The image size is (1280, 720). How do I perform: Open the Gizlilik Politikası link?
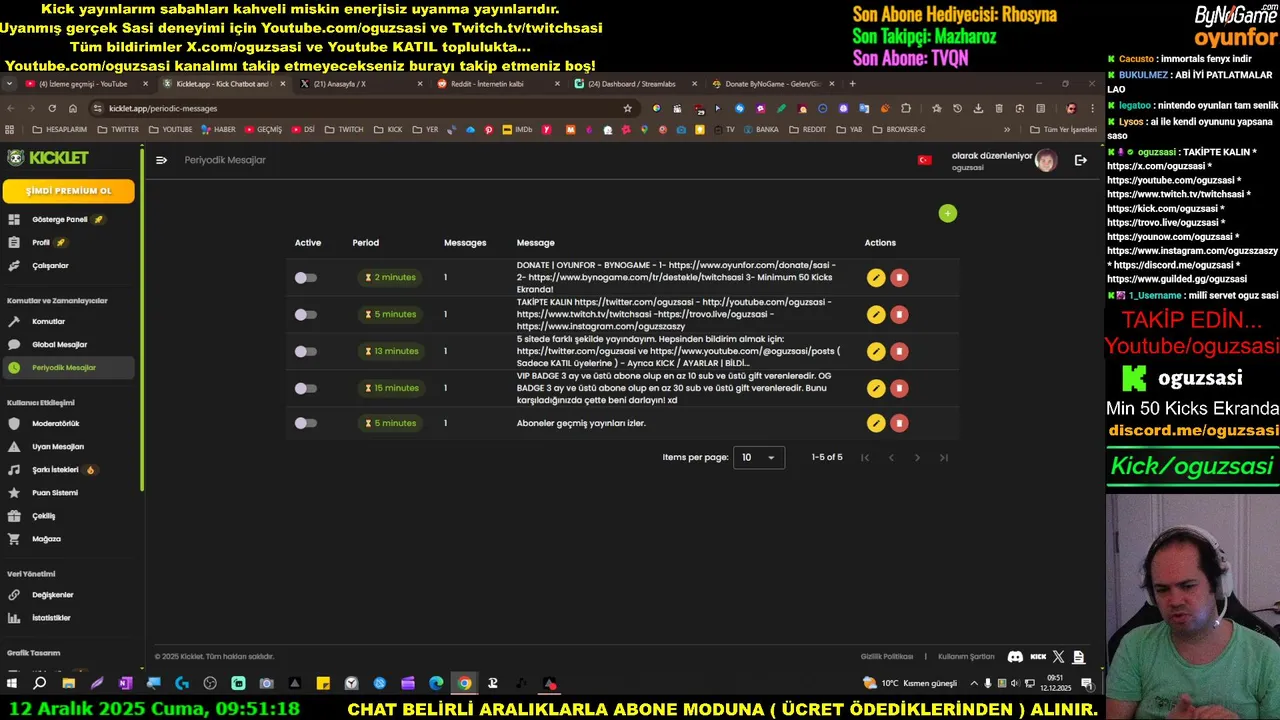point(887,657)
